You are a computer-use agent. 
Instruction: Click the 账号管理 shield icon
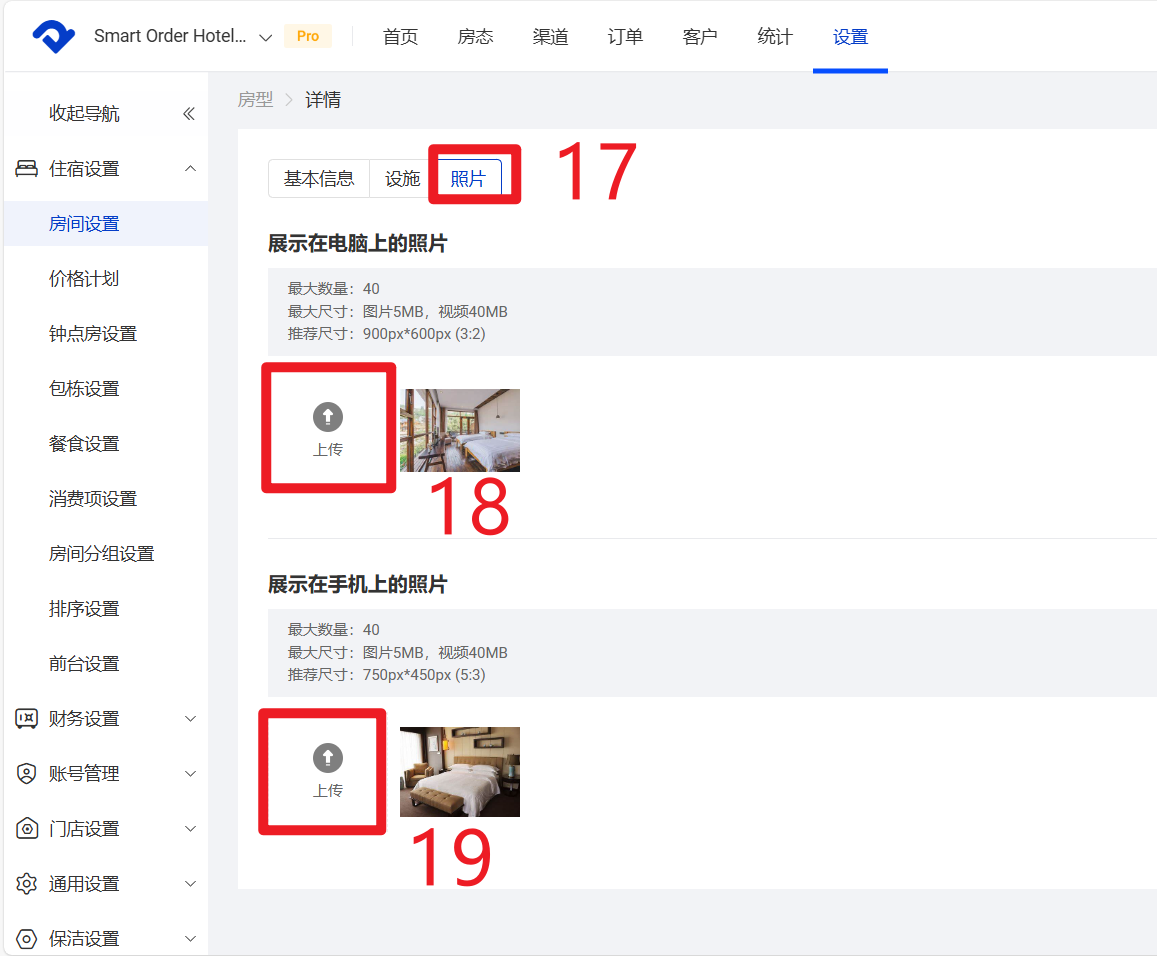point(27,774)
